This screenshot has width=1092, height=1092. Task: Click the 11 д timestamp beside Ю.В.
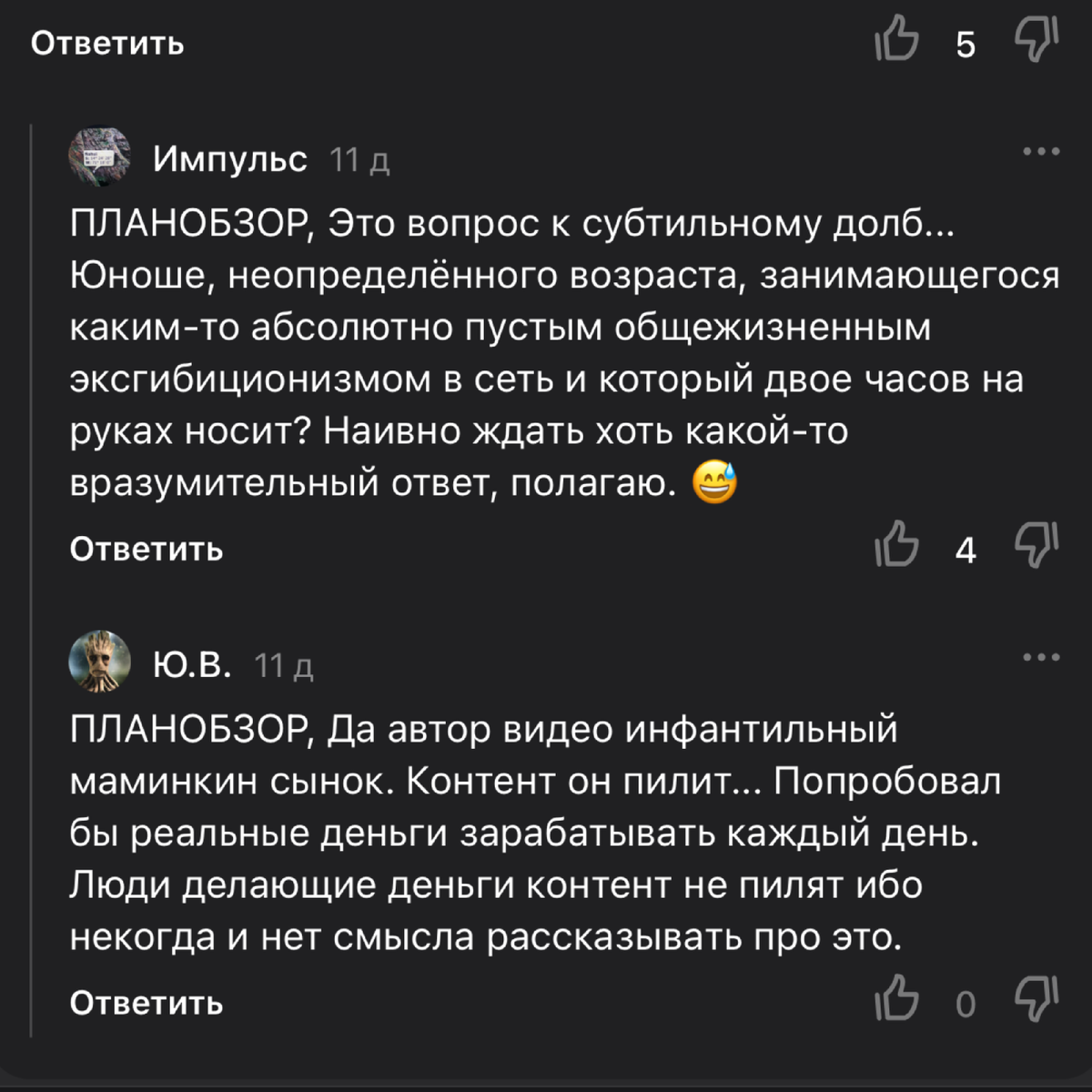coord(284,667)
